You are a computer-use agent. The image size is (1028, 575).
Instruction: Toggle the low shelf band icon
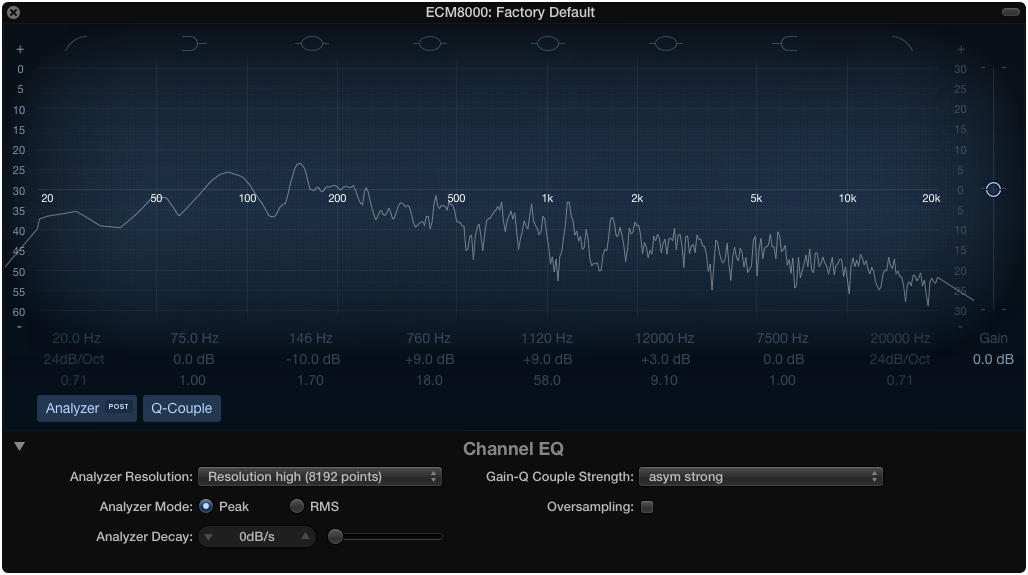point(193,44)
